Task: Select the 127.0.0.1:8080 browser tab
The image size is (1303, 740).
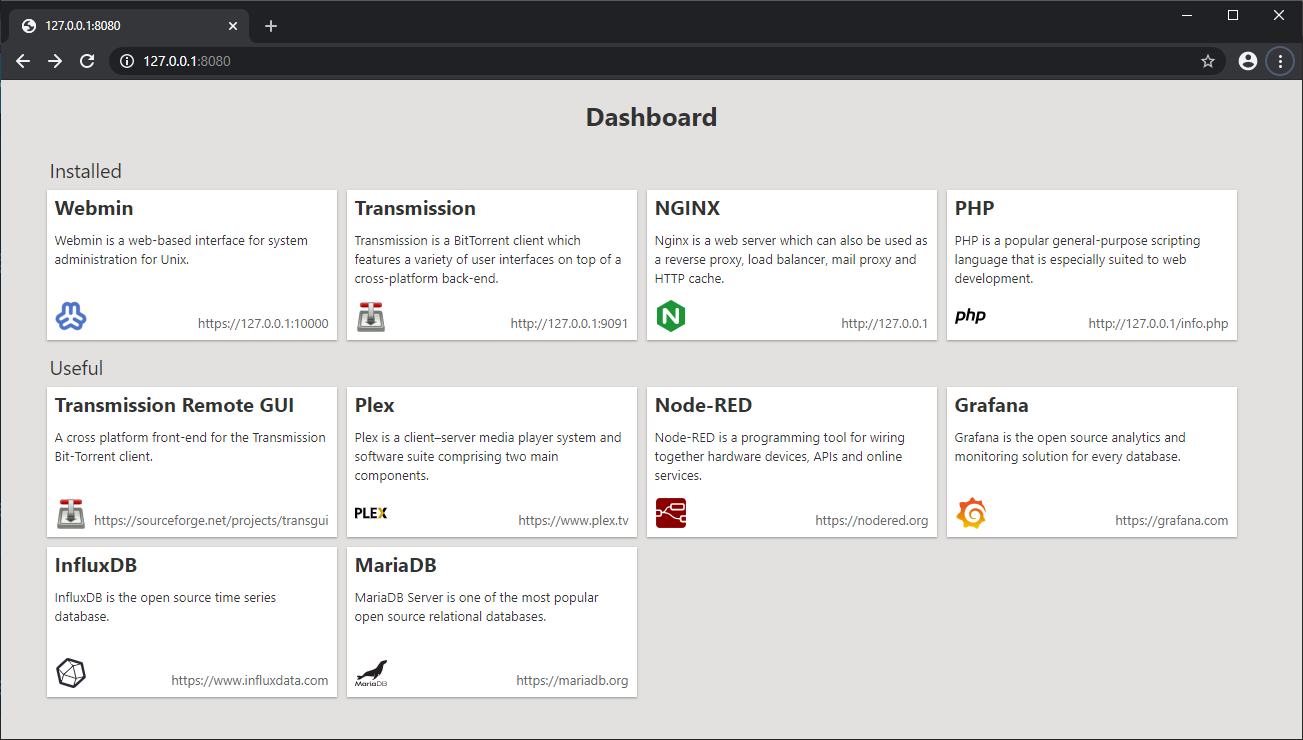Action: point(128,26)
